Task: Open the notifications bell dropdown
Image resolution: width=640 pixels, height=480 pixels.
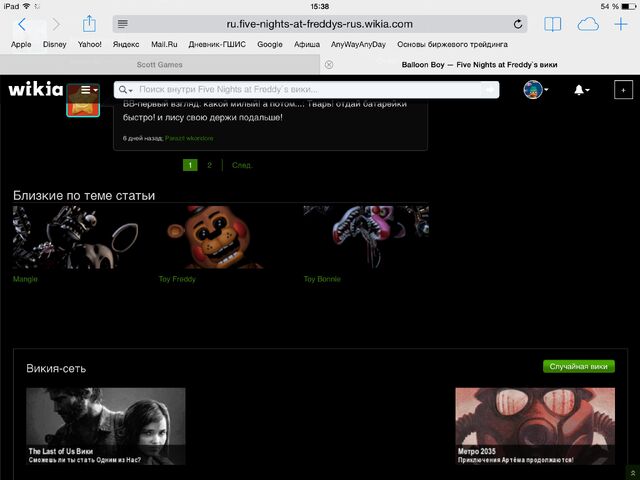Action: tap(581, 90)
